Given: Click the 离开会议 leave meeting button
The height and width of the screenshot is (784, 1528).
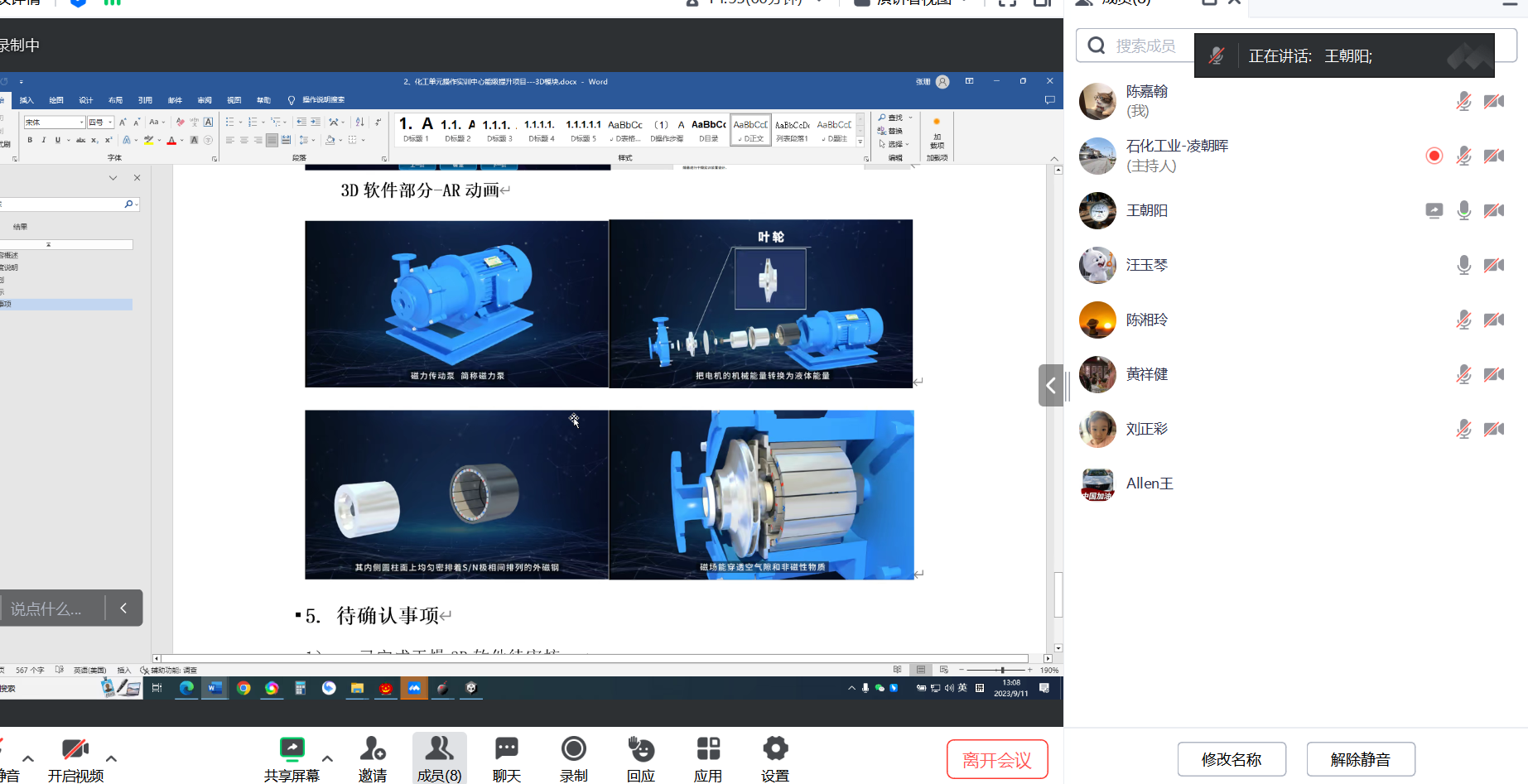Looking at the screenshot, I should click(x=997, y=760).
